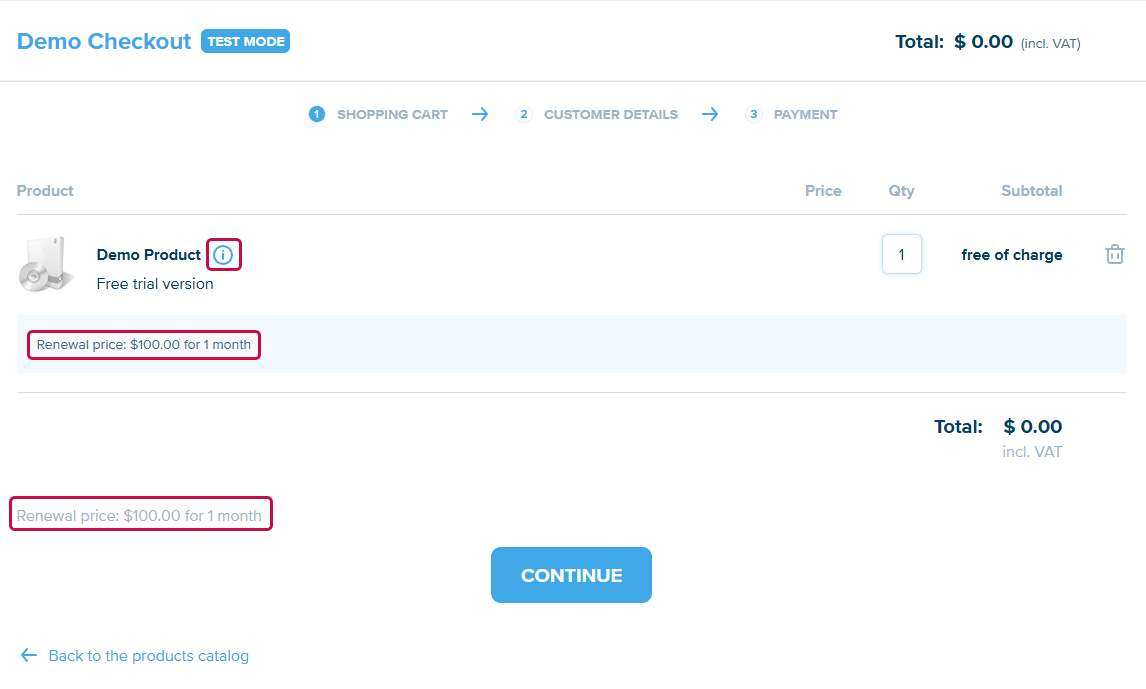Click the step 1 circle icon
This screenshot has width=1146, height=689.
coord(317,114)
